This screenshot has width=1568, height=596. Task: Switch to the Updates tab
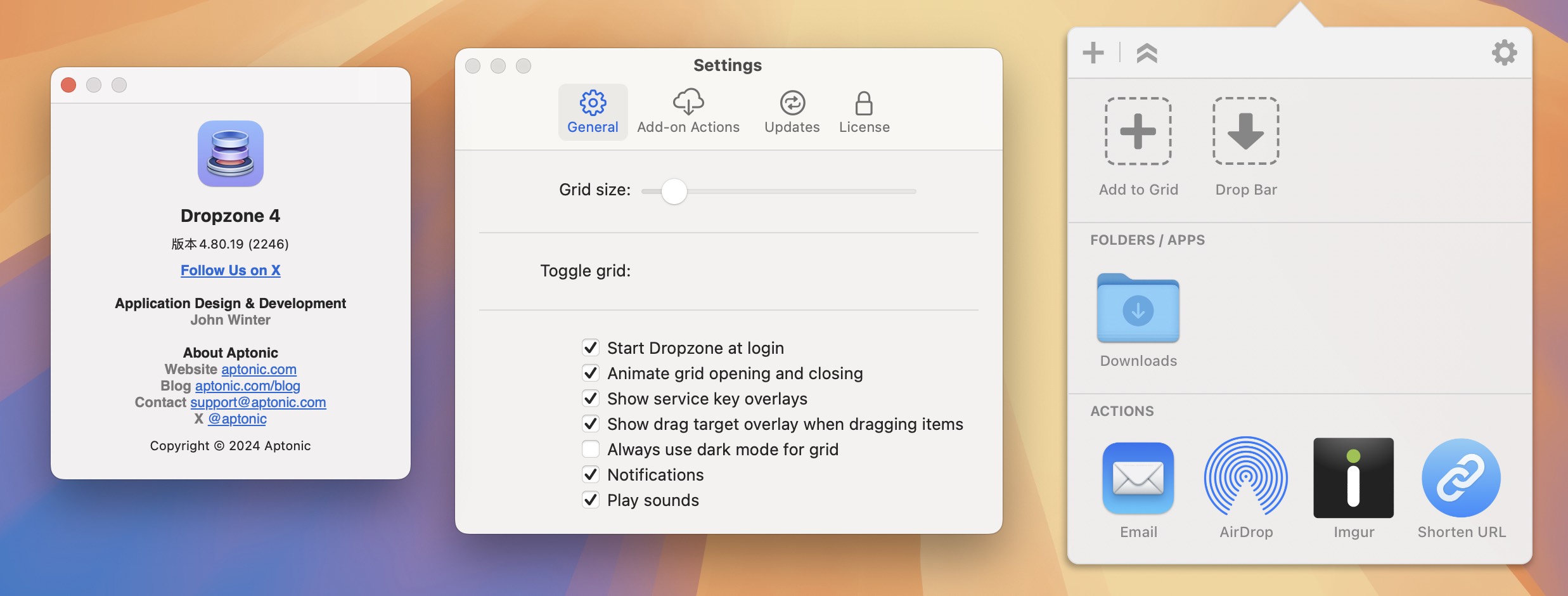792,112
